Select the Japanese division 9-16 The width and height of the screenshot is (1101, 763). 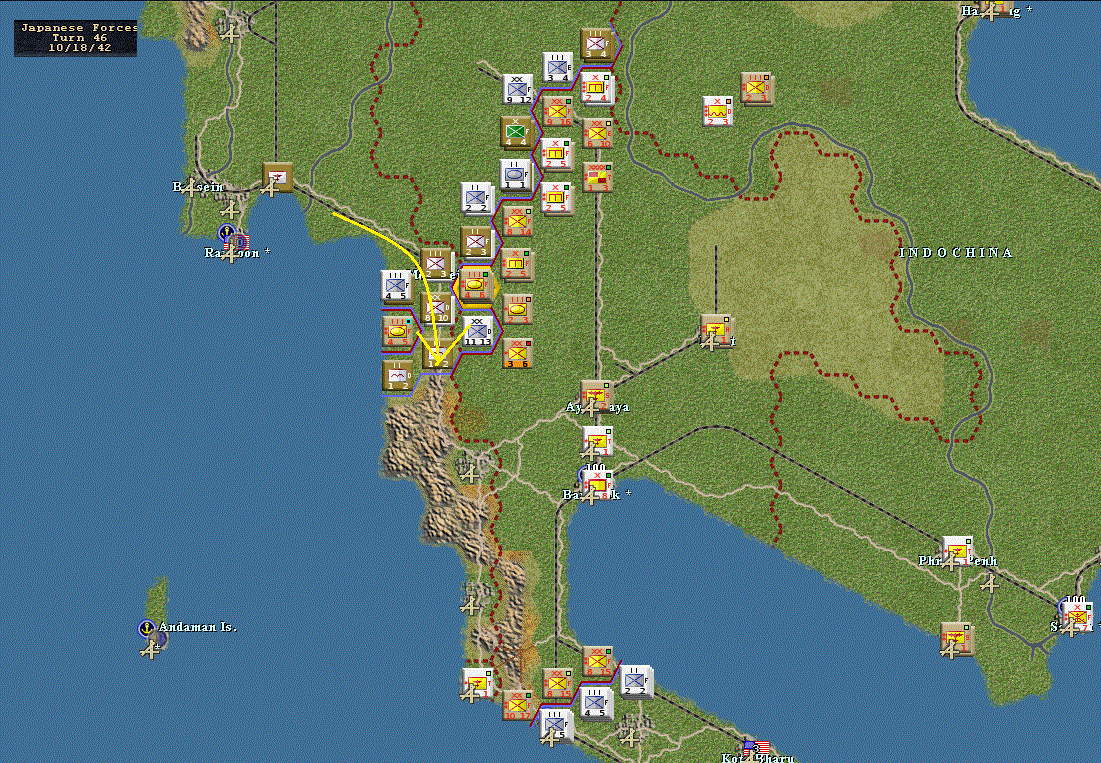click(558, 111)
